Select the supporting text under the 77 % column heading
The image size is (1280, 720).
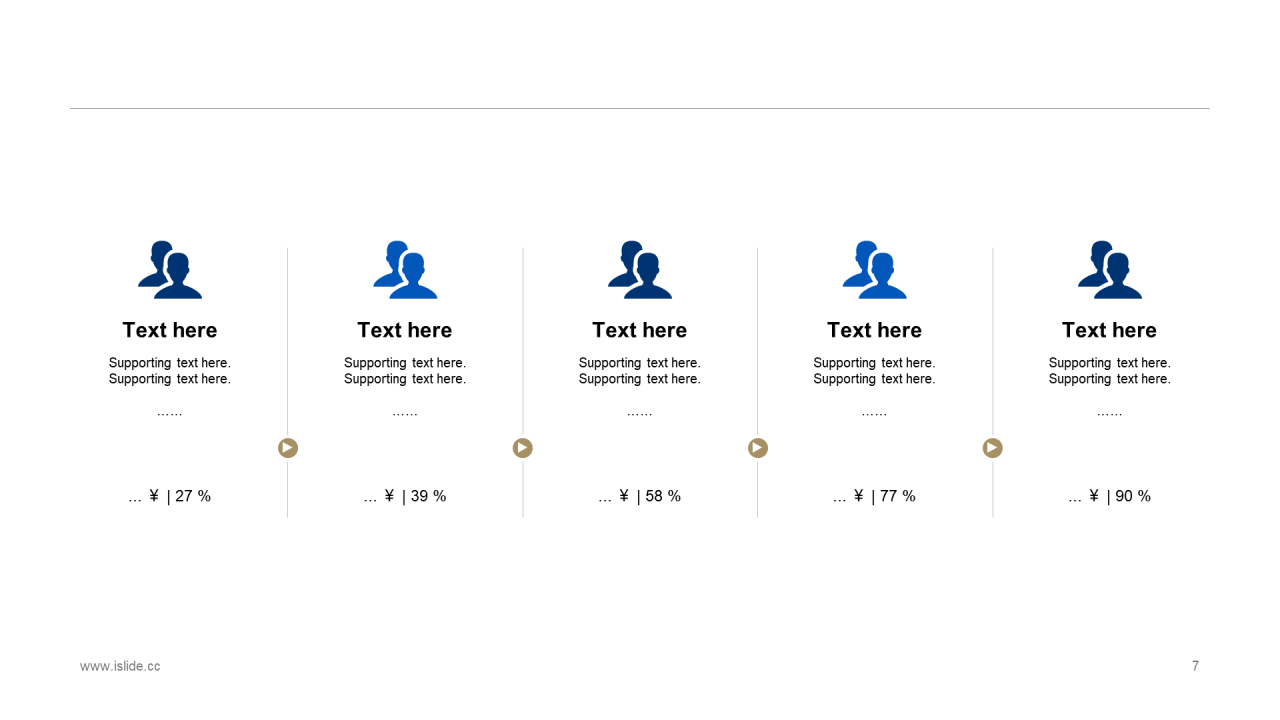(x=875, y=371)
